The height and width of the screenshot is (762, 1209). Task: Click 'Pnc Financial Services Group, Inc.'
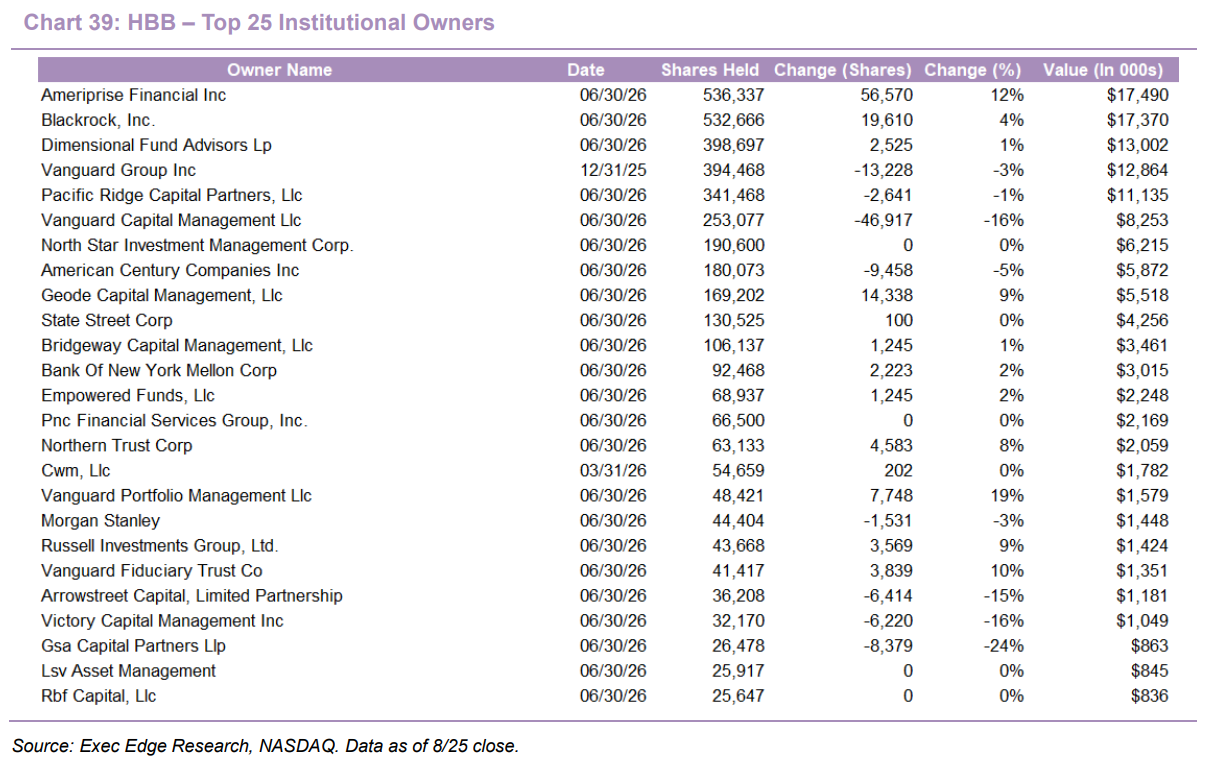click(174, 420)
